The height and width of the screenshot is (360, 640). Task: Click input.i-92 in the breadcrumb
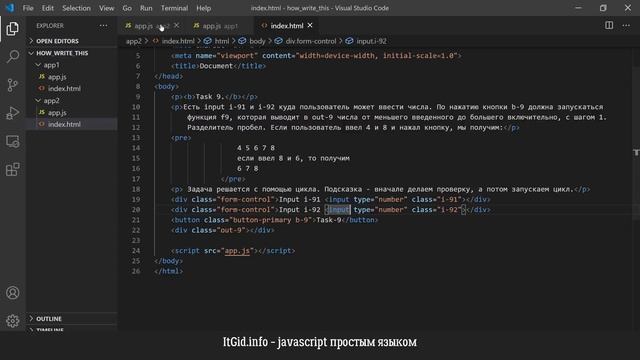371,41
